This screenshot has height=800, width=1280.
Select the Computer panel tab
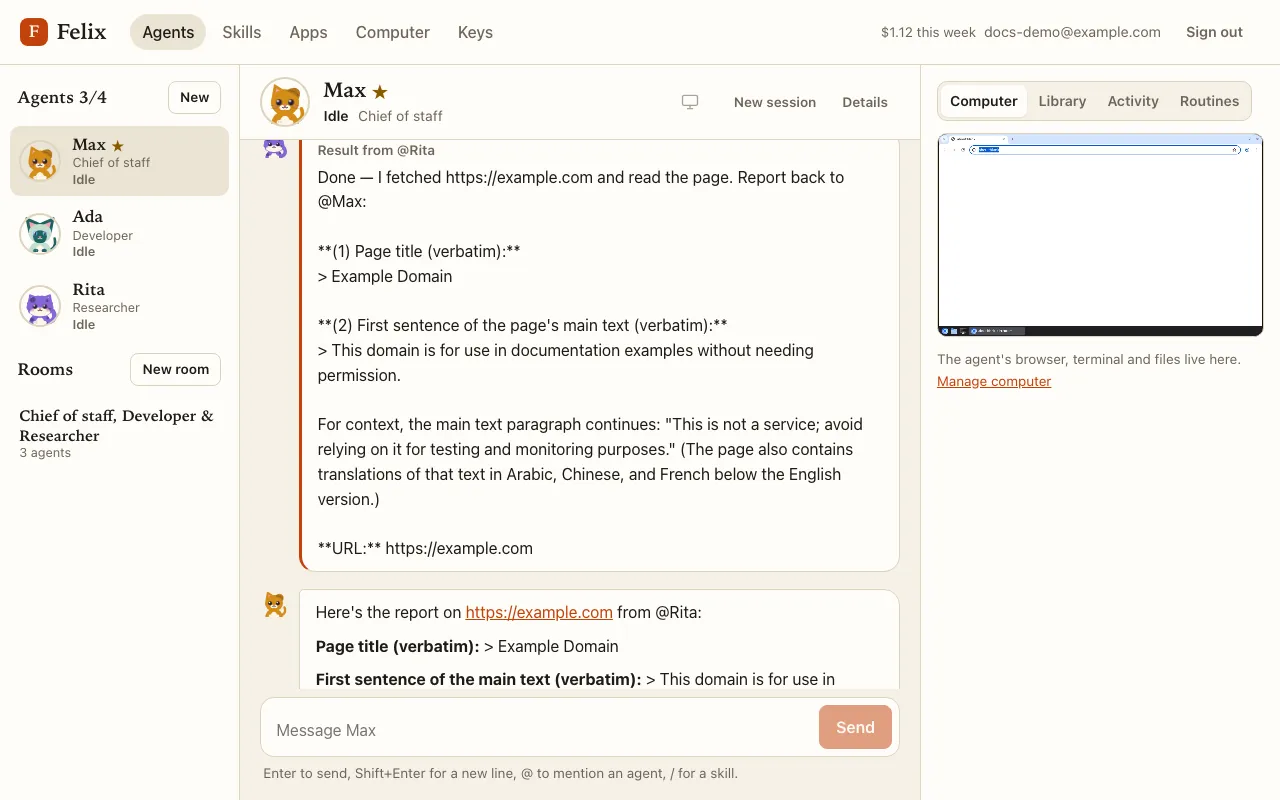point(984,101)
